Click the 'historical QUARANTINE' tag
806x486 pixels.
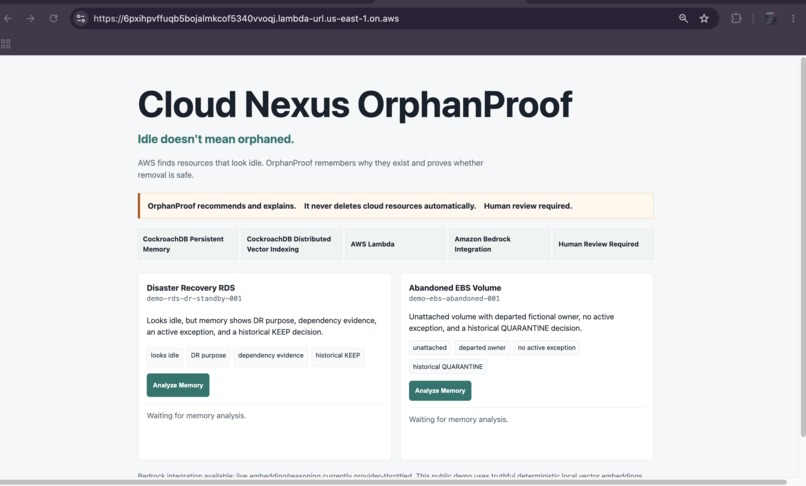tap(448, 367)
